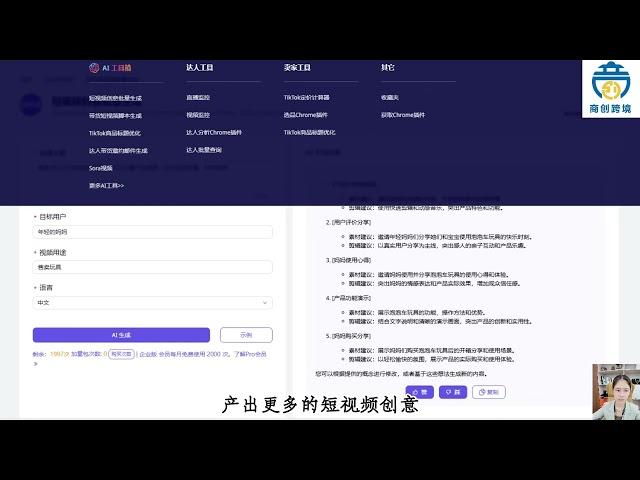Viewport: 640px width, 480px height.
Task: Open the AI 工具箱 menu heading
Action: (x=117, y=68)
